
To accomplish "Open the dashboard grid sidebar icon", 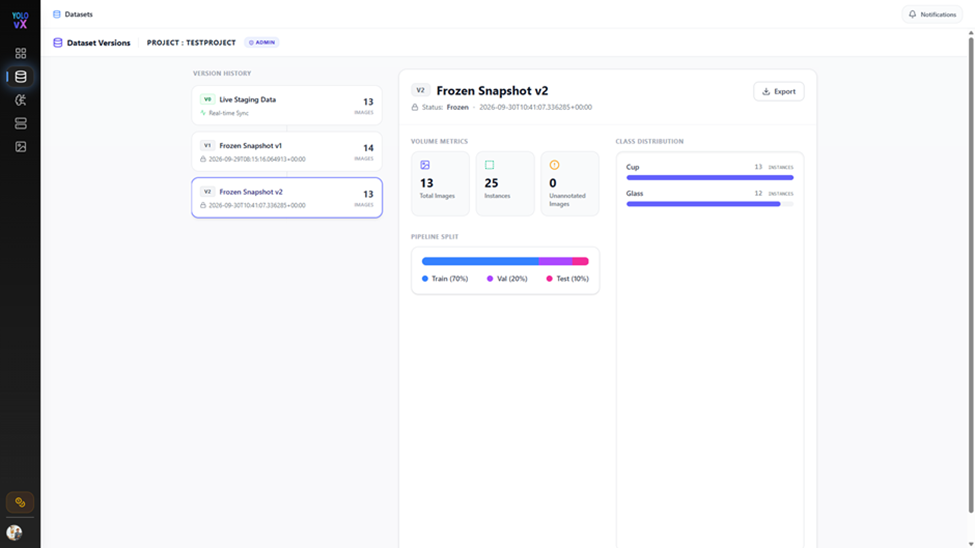I will [21, 53].
